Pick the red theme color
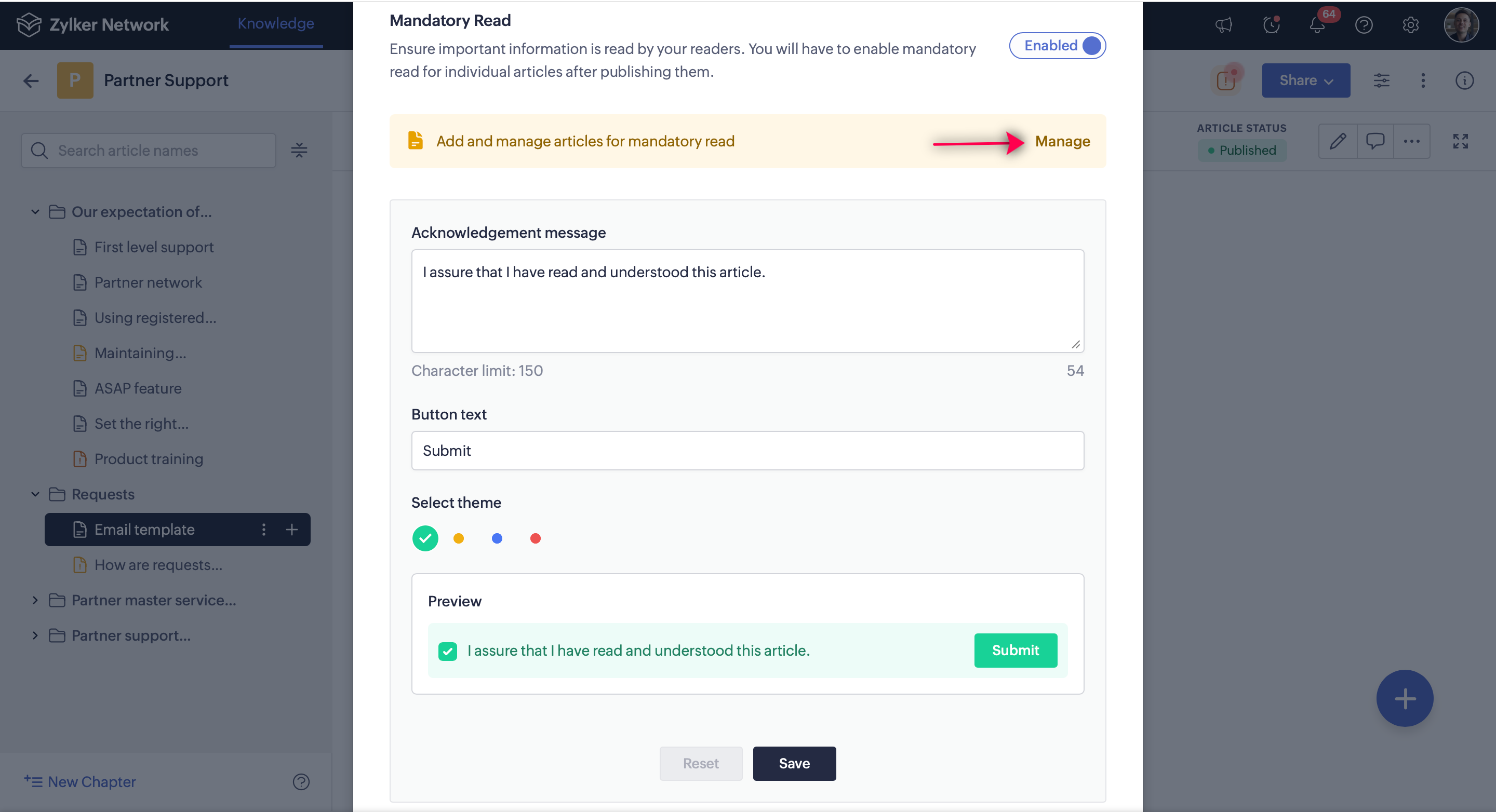This screenshot has width=1496, height=812. click(536, 538)
